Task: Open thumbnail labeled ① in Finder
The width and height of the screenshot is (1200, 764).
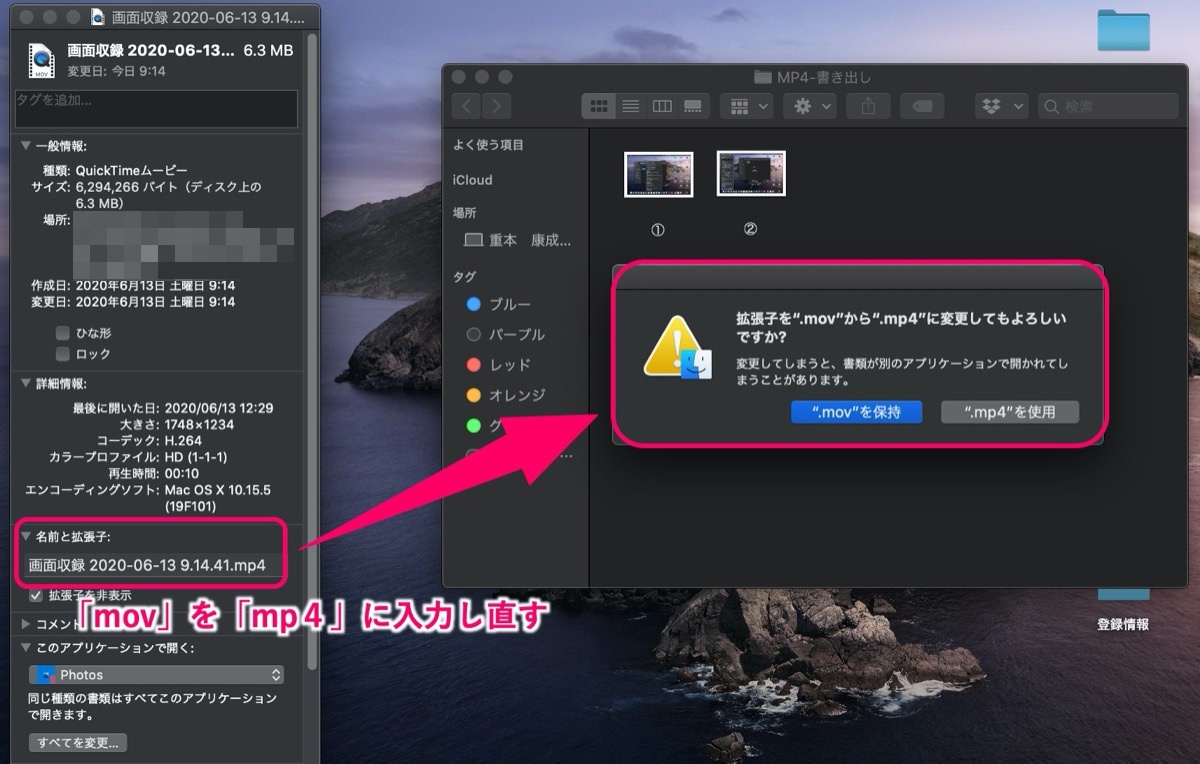Action: click(658, 174)
